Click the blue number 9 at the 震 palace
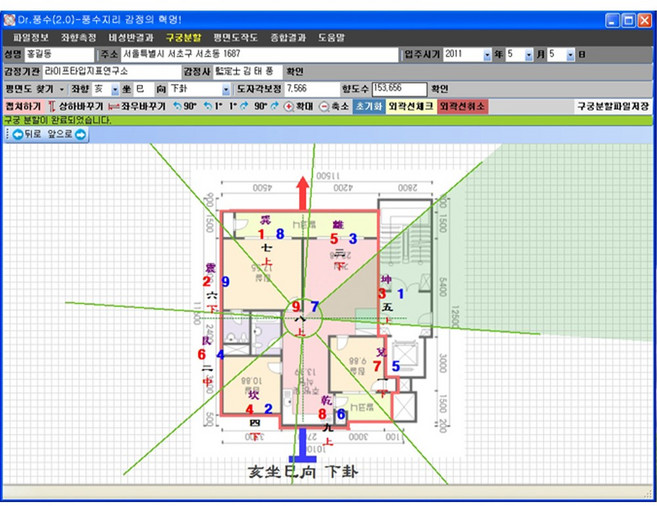 (x=225, y=281)
